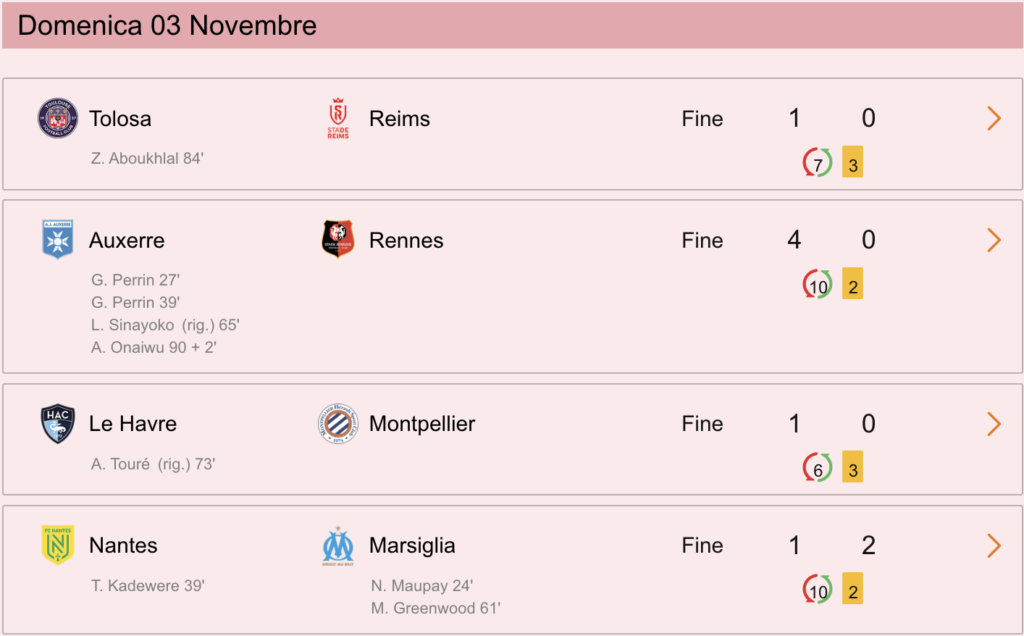
Task: Click scorer M. Greenwood 61'
Action: tap(436, 608)
